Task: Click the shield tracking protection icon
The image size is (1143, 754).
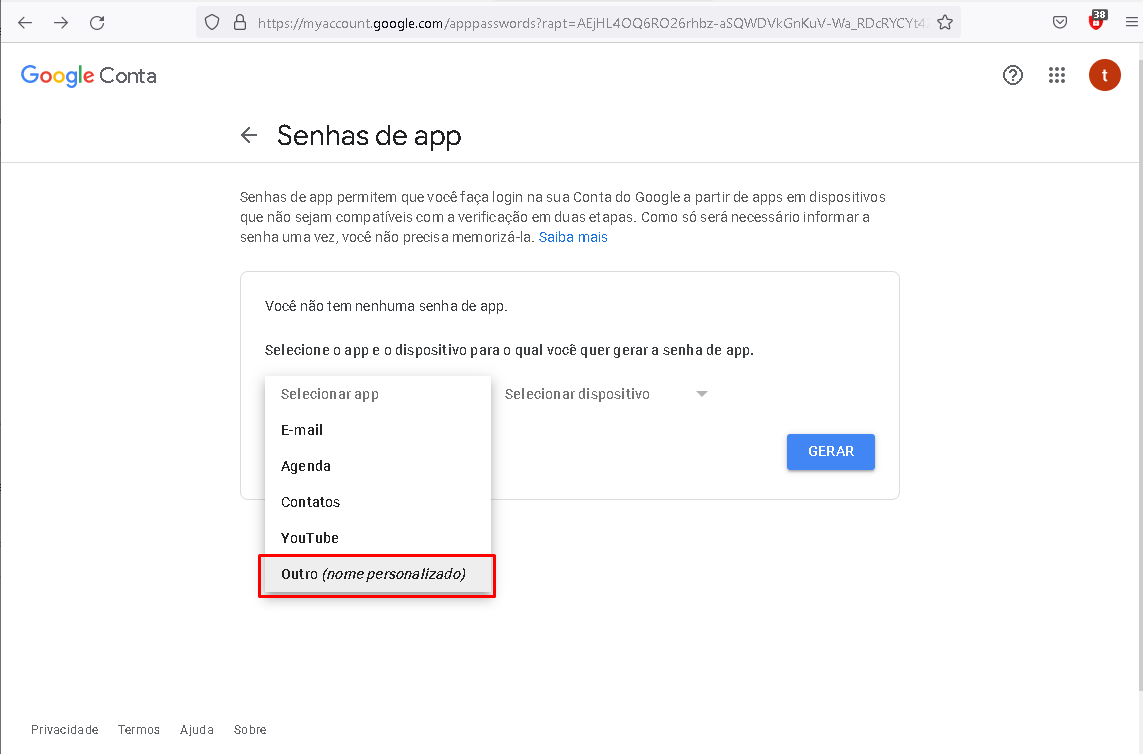Action: [x=211, y=23]
